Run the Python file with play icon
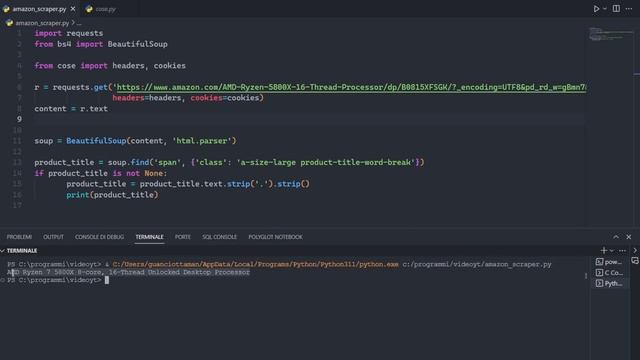Image resolution: width=640 pixels, height=360 pixels. [x=596, y=9]
